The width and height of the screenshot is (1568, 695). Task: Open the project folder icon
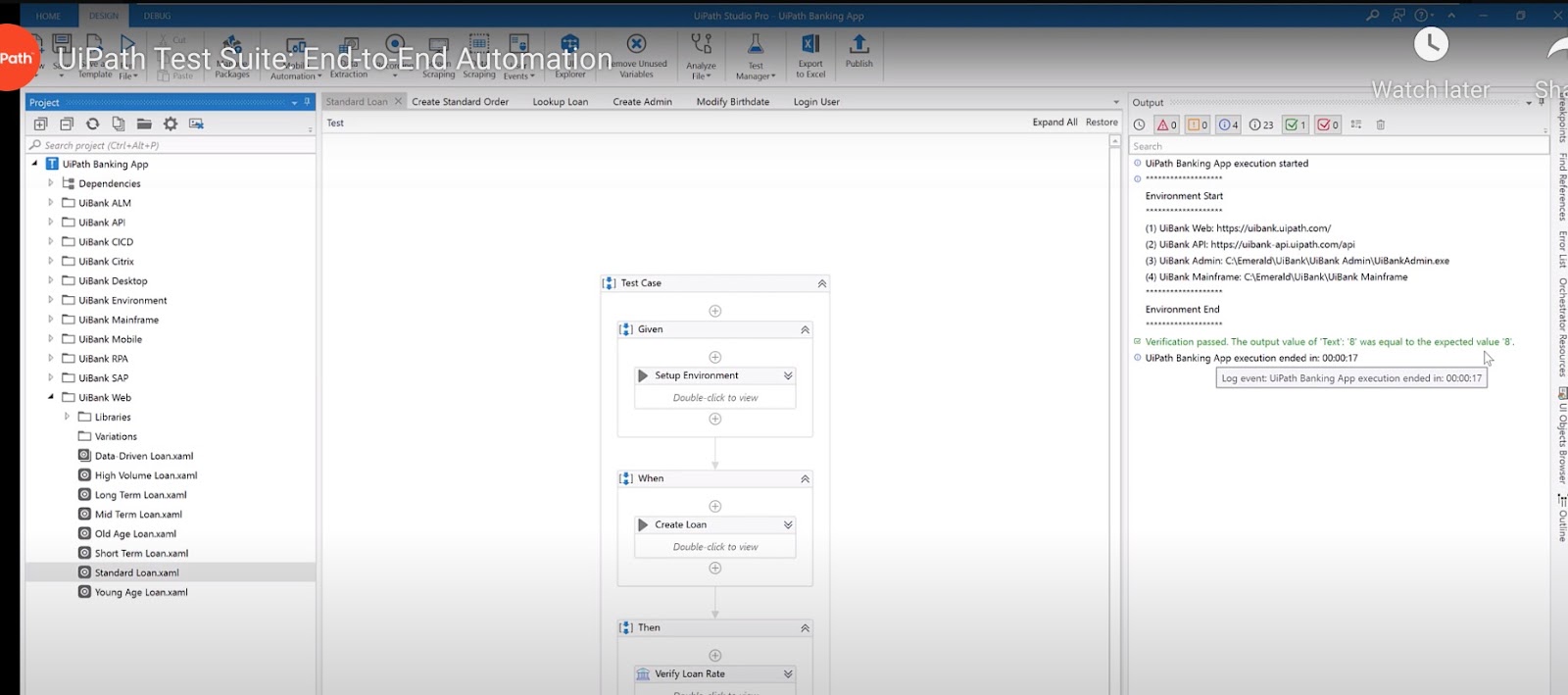point(144,124)
